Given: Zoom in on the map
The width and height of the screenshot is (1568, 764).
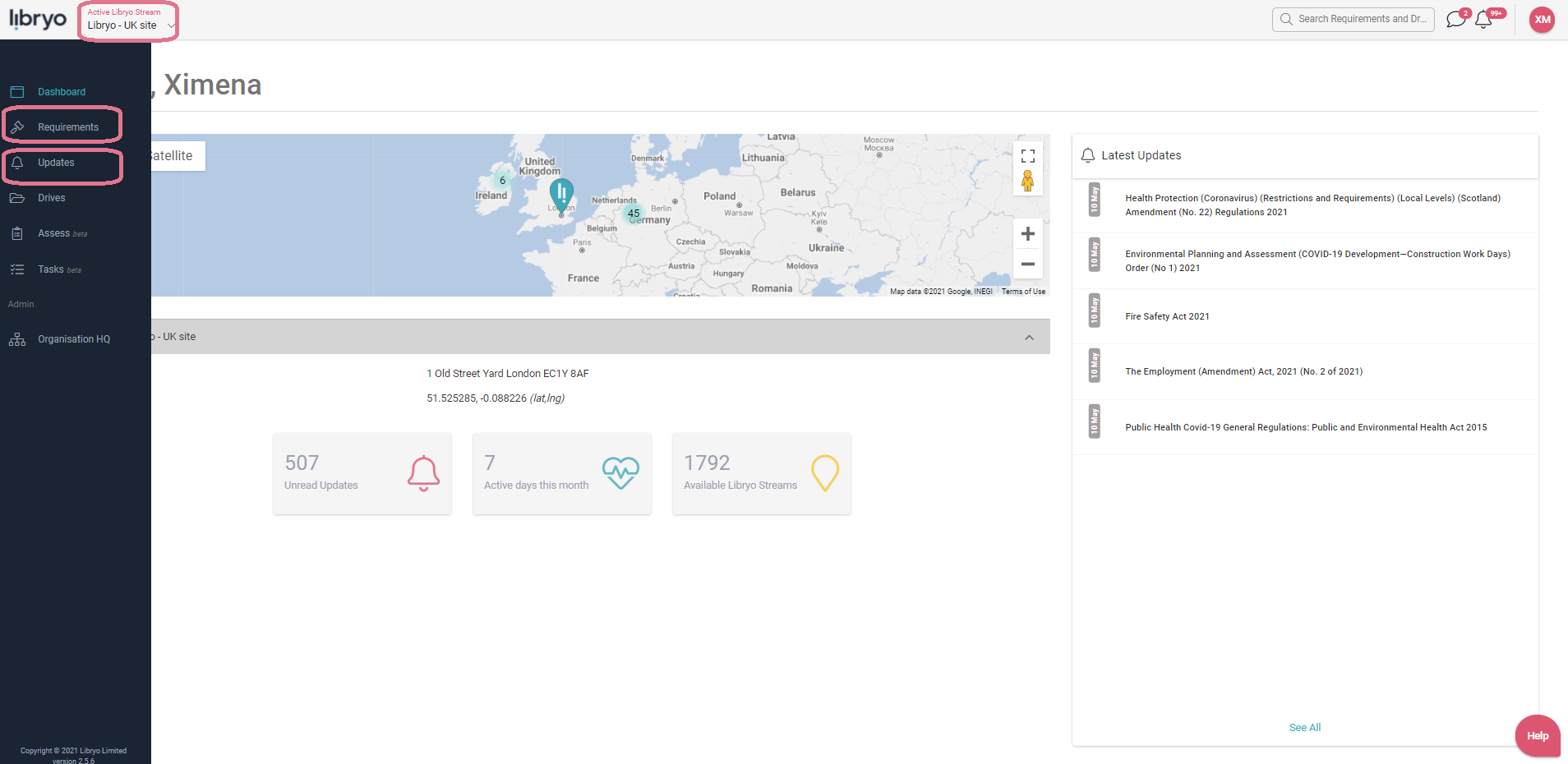Looking at the screenshot, I should 1027,234.
